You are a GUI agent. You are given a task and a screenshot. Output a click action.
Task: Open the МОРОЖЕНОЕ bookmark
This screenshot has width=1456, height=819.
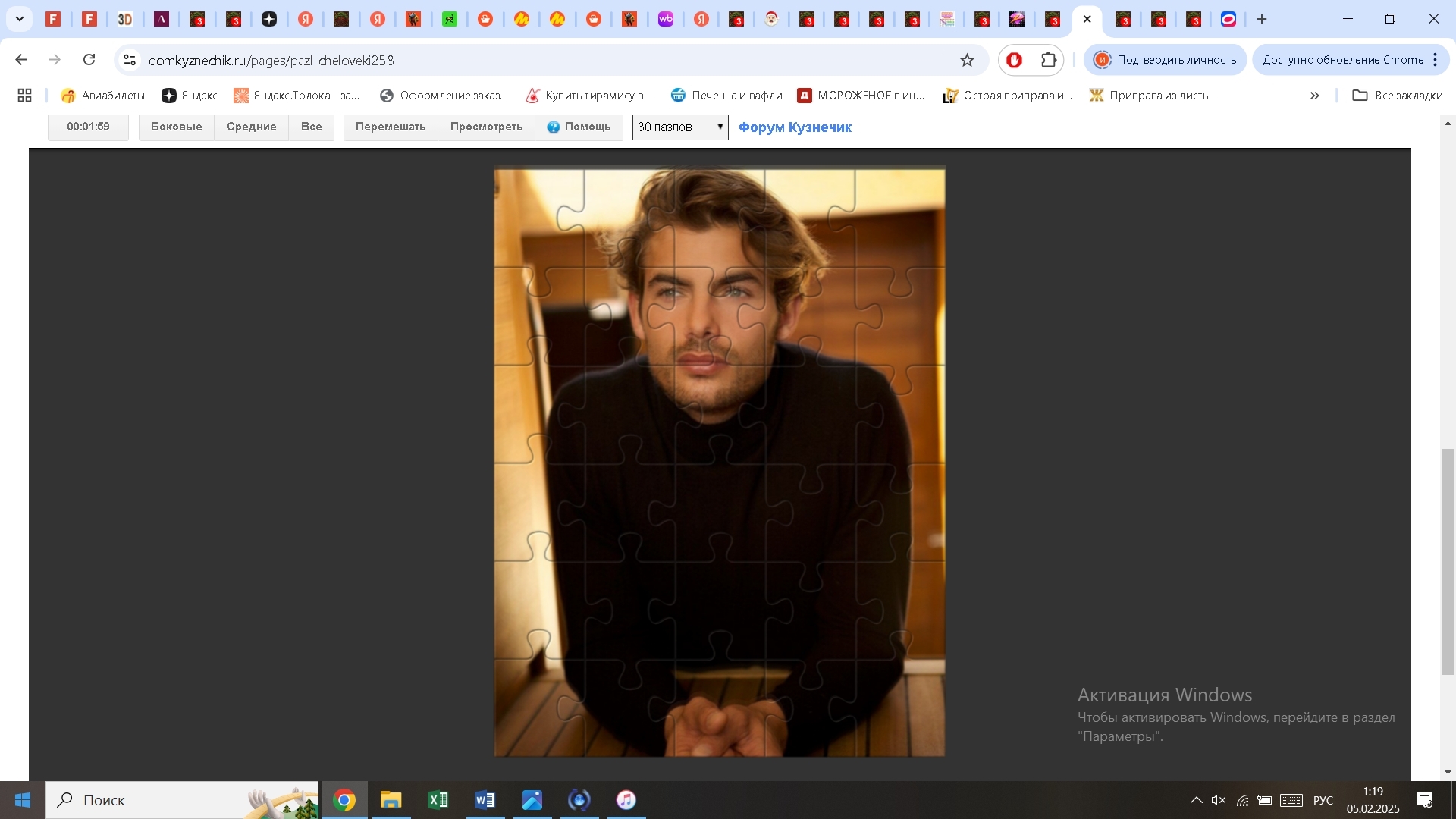pyautogui.click(x=861, y=95)
